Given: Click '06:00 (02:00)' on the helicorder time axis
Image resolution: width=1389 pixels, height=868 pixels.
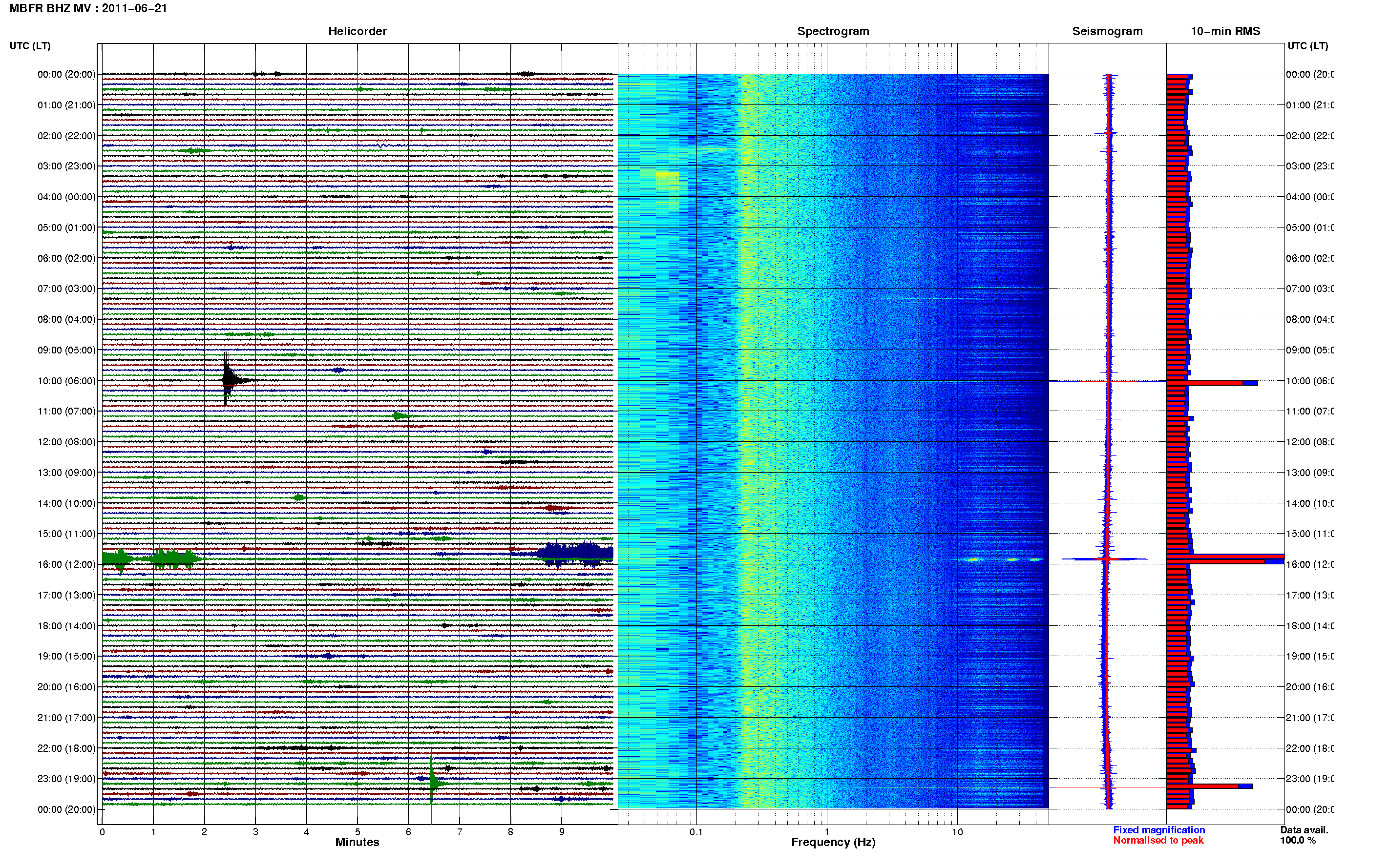Looking at the screenshot, I should point(66,258).
